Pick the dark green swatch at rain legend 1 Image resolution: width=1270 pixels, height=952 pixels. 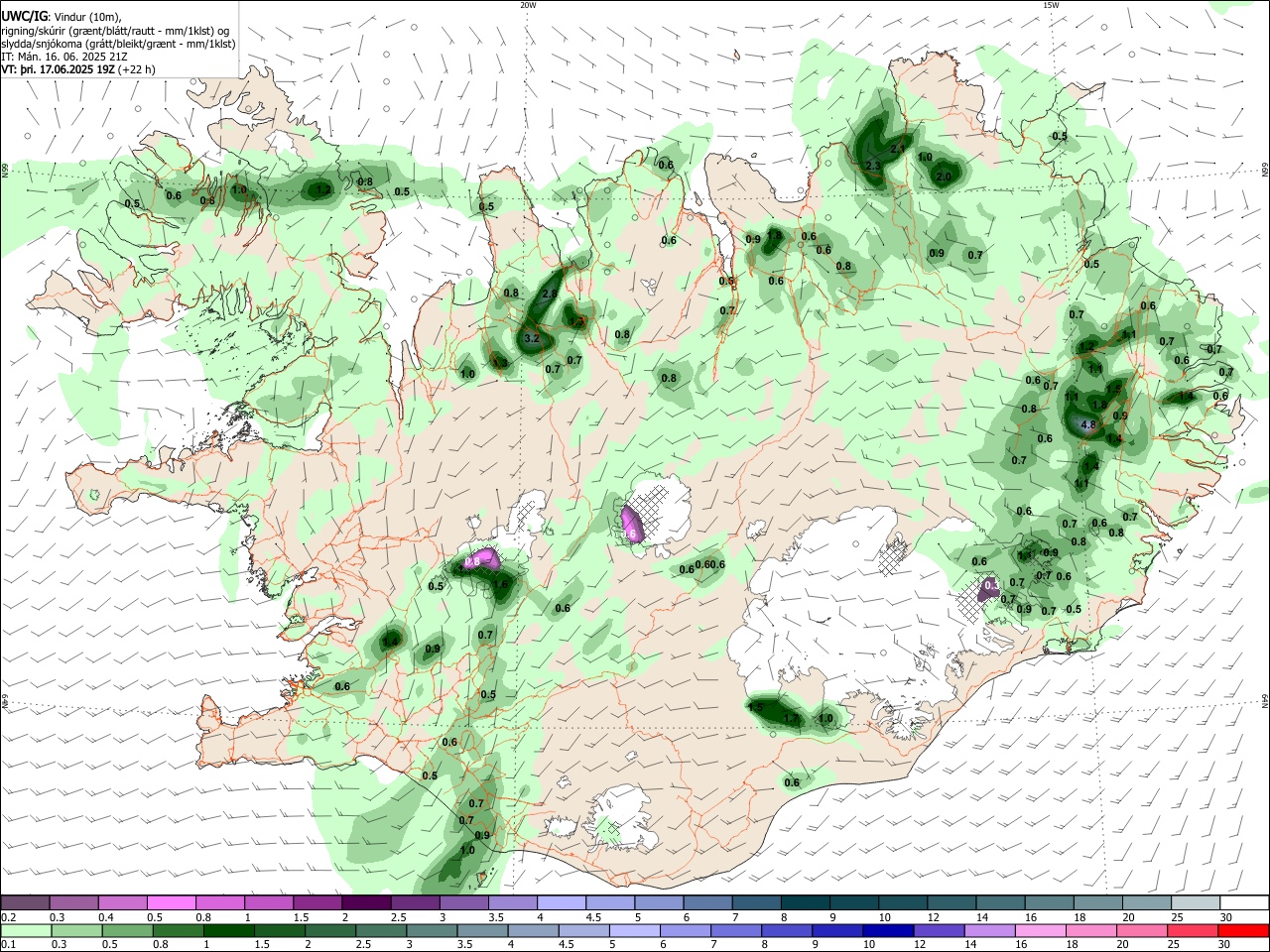tap(228, 930)
